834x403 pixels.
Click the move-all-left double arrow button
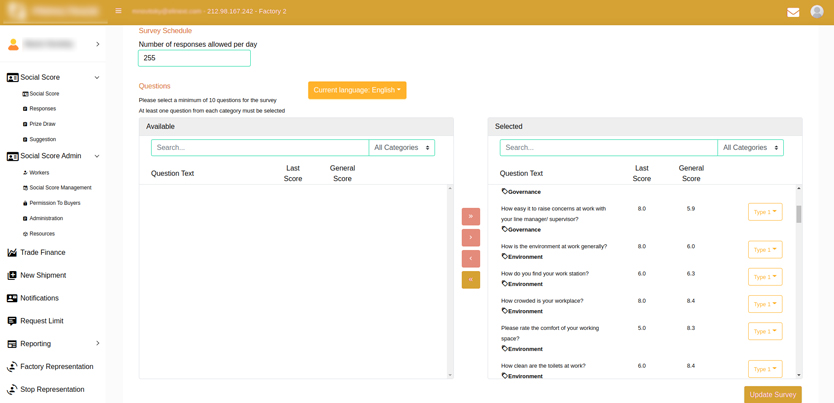(471, 280)
